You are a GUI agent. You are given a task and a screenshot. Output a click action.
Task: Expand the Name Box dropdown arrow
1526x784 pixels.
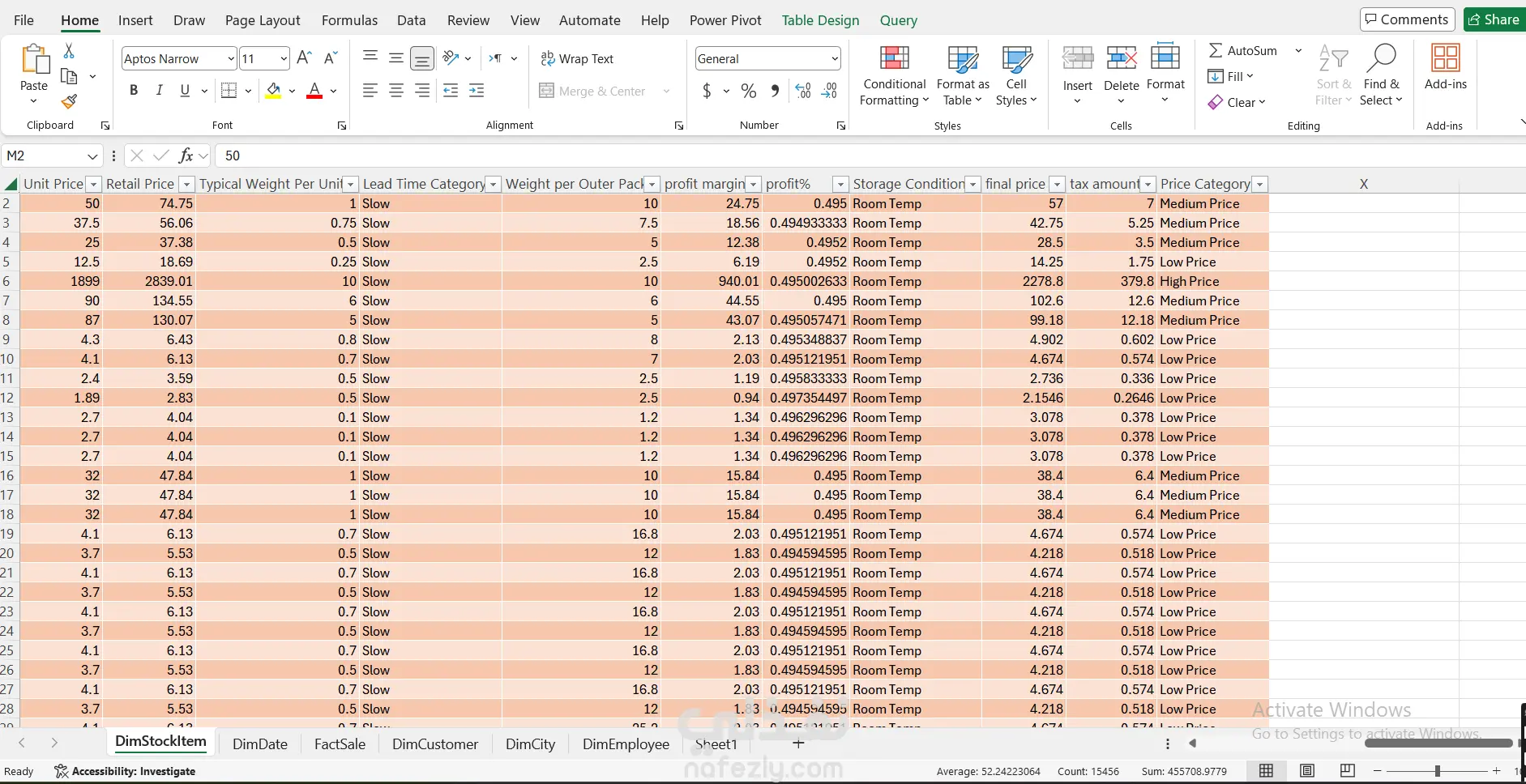pyautogui.click(x=92, y=156)
